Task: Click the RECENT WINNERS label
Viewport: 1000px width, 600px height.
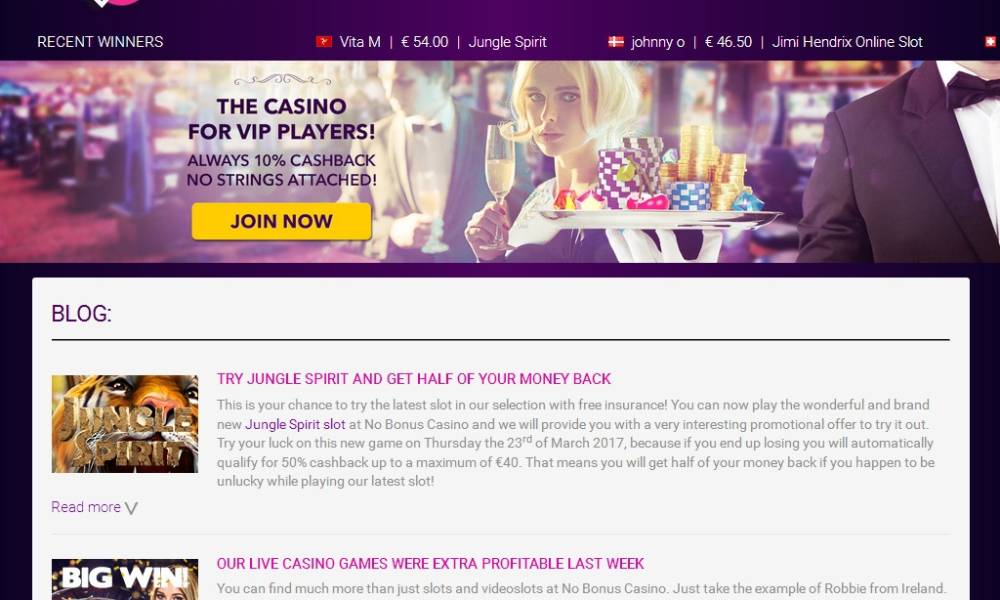Action: (100, 42)
